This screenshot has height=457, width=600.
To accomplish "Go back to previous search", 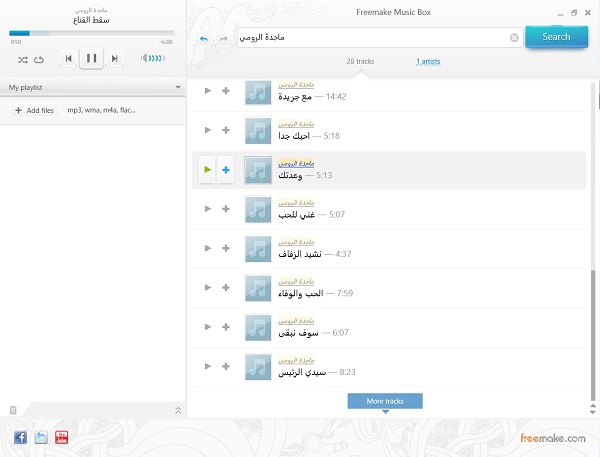I will coord(204,38).
